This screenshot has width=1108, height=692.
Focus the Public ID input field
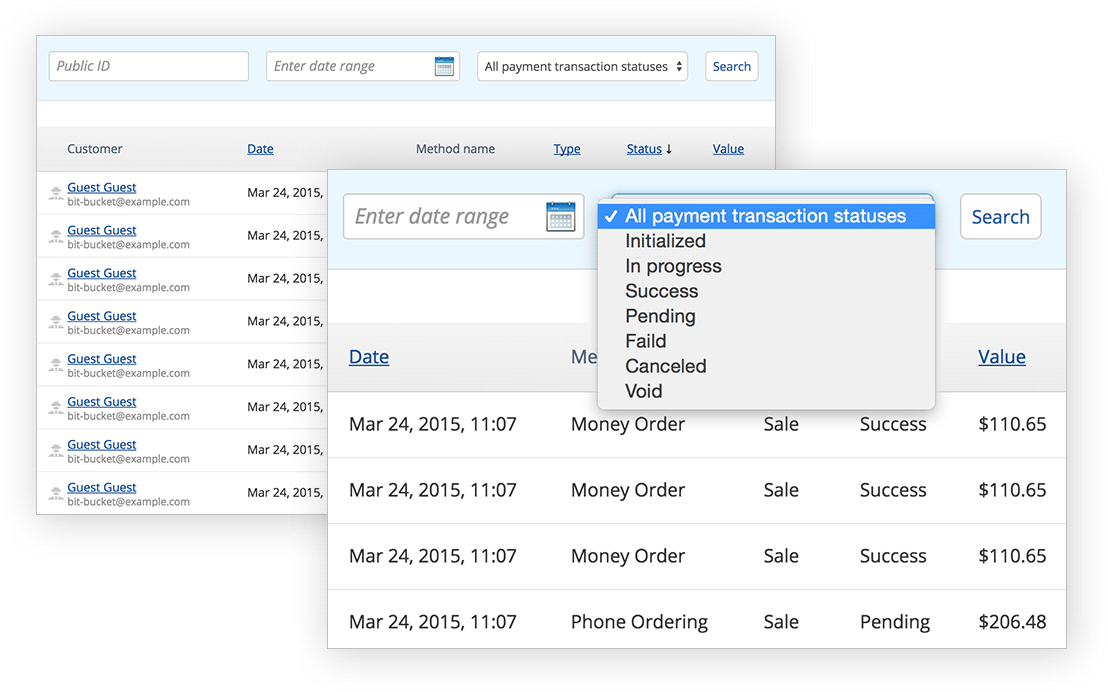tap(148, 67)
